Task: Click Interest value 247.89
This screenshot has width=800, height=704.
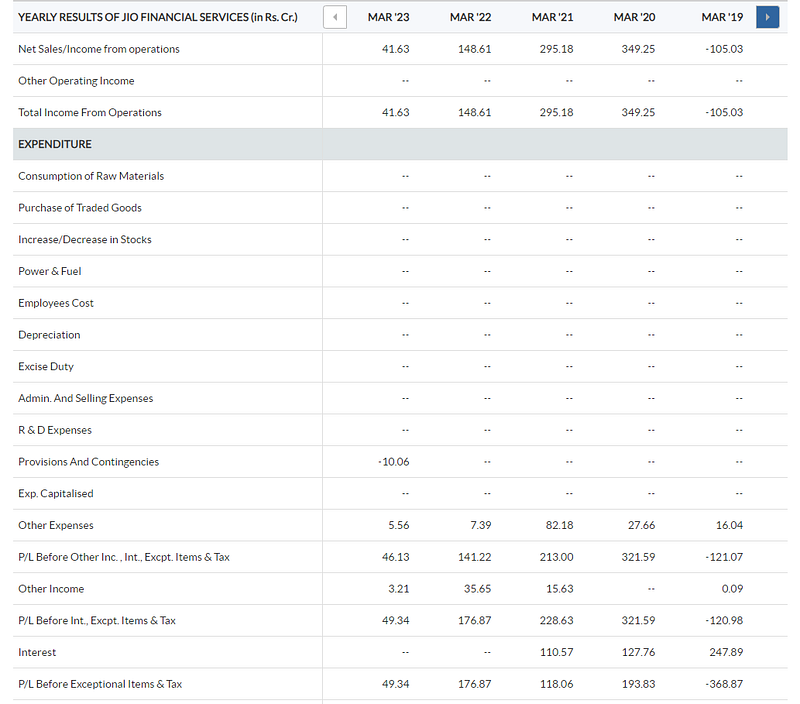Action: (726, 652)
